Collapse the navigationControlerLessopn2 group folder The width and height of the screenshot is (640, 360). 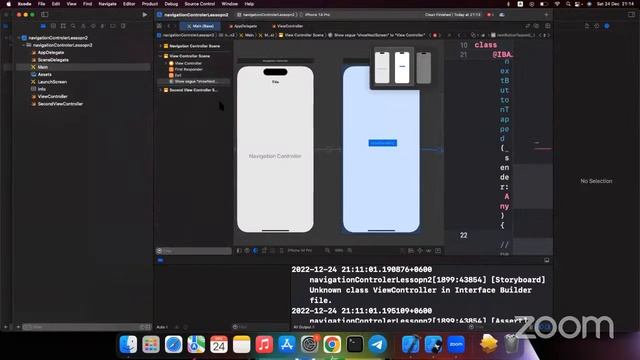[24, 45]
